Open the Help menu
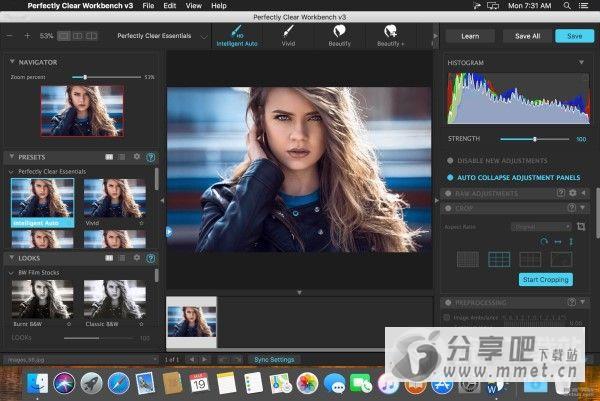 [219, 6]
